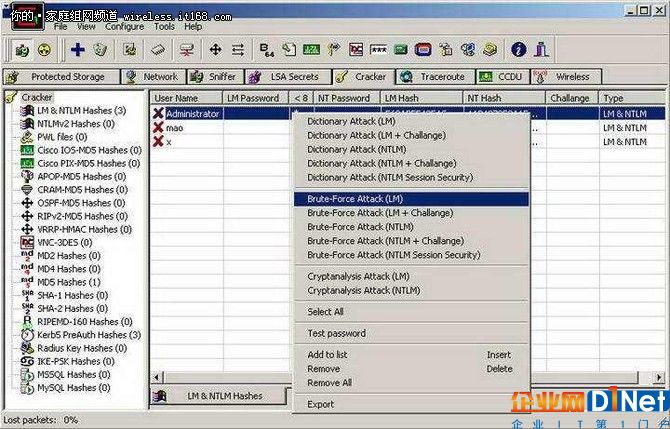This screenshot has width=670, height=429.
Task: Click the LM Hash column header
Action: pos(421,98)
